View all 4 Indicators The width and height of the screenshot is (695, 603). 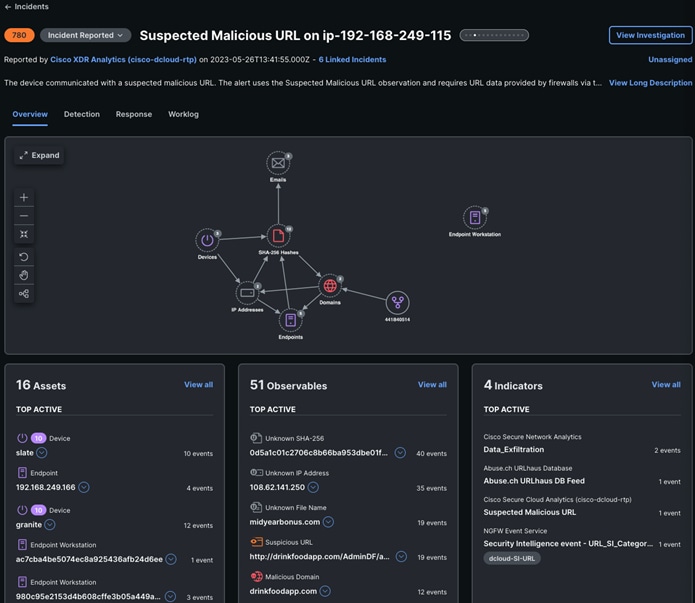666,384
